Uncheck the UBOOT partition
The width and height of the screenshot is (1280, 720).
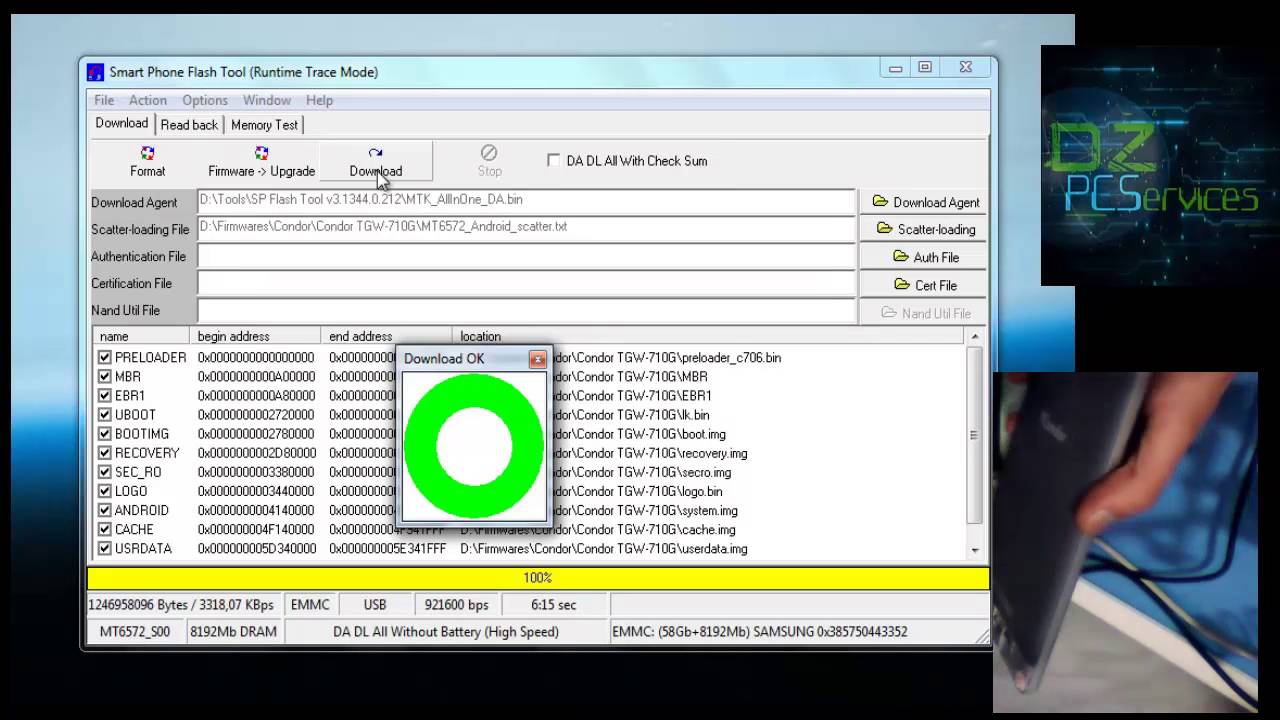(x=105, y=414)
